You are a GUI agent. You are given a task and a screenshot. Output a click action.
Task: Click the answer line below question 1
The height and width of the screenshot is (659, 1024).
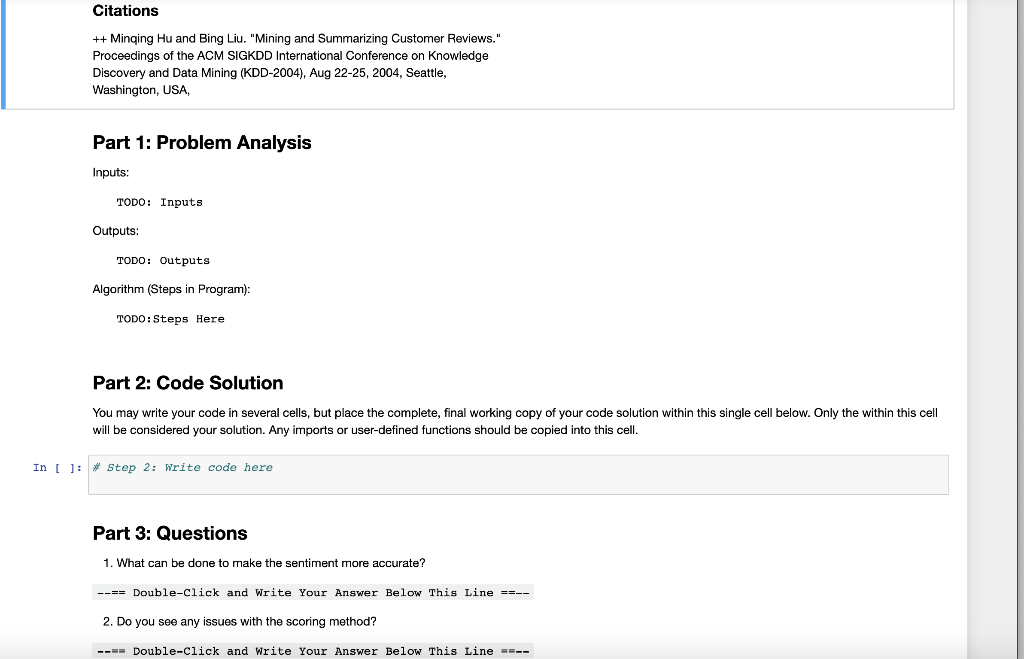click(313, 591)
